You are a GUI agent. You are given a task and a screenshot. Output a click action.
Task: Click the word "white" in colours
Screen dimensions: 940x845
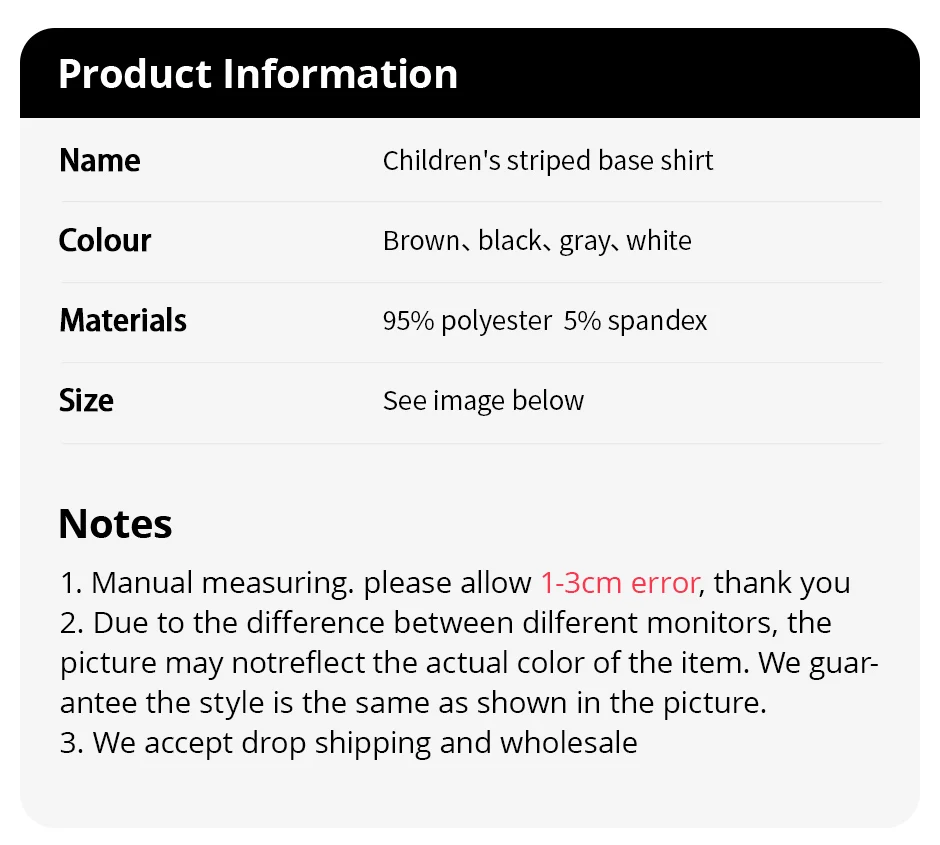[659, 241]
